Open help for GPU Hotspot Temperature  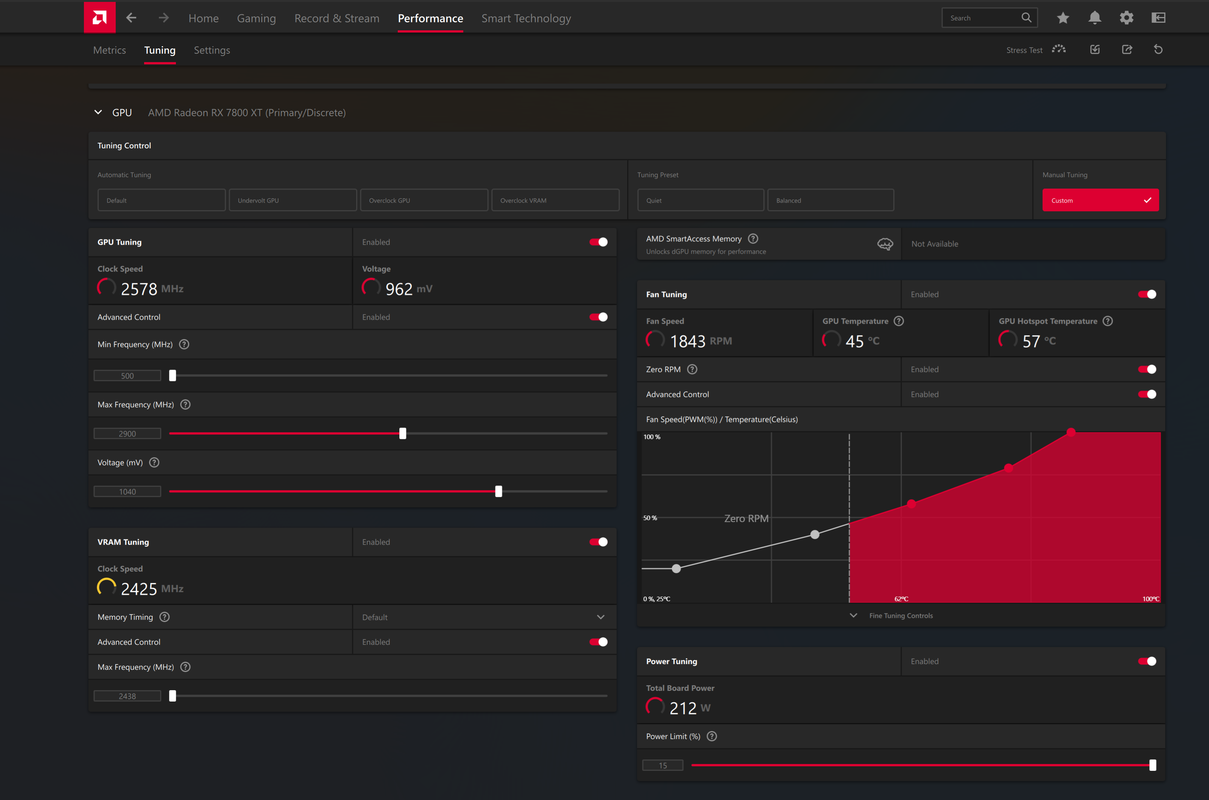pyautogui.click(x=1108, y=321)
